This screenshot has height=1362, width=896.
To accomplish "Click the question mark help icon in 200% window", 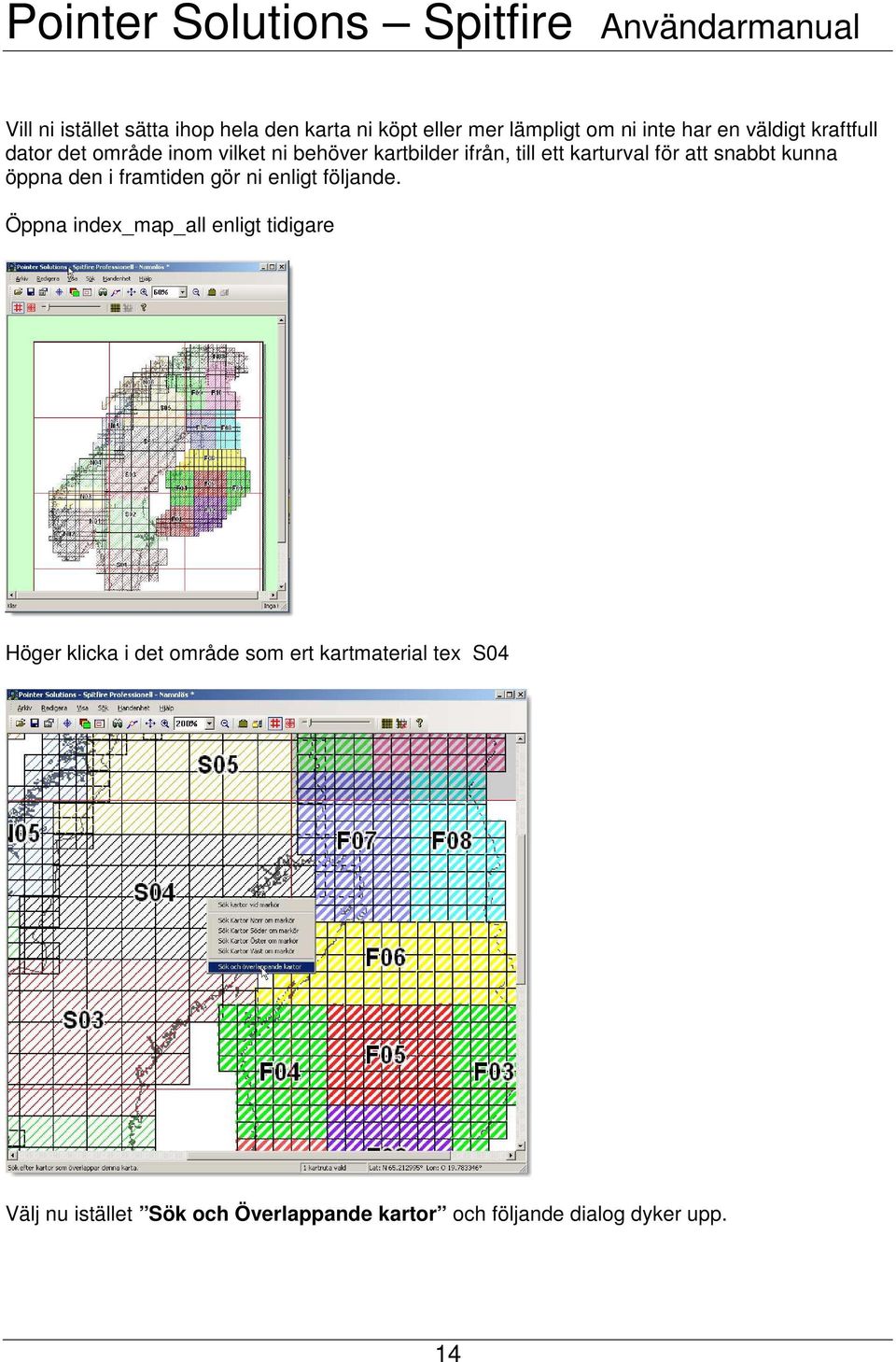I will coord(420,723).
